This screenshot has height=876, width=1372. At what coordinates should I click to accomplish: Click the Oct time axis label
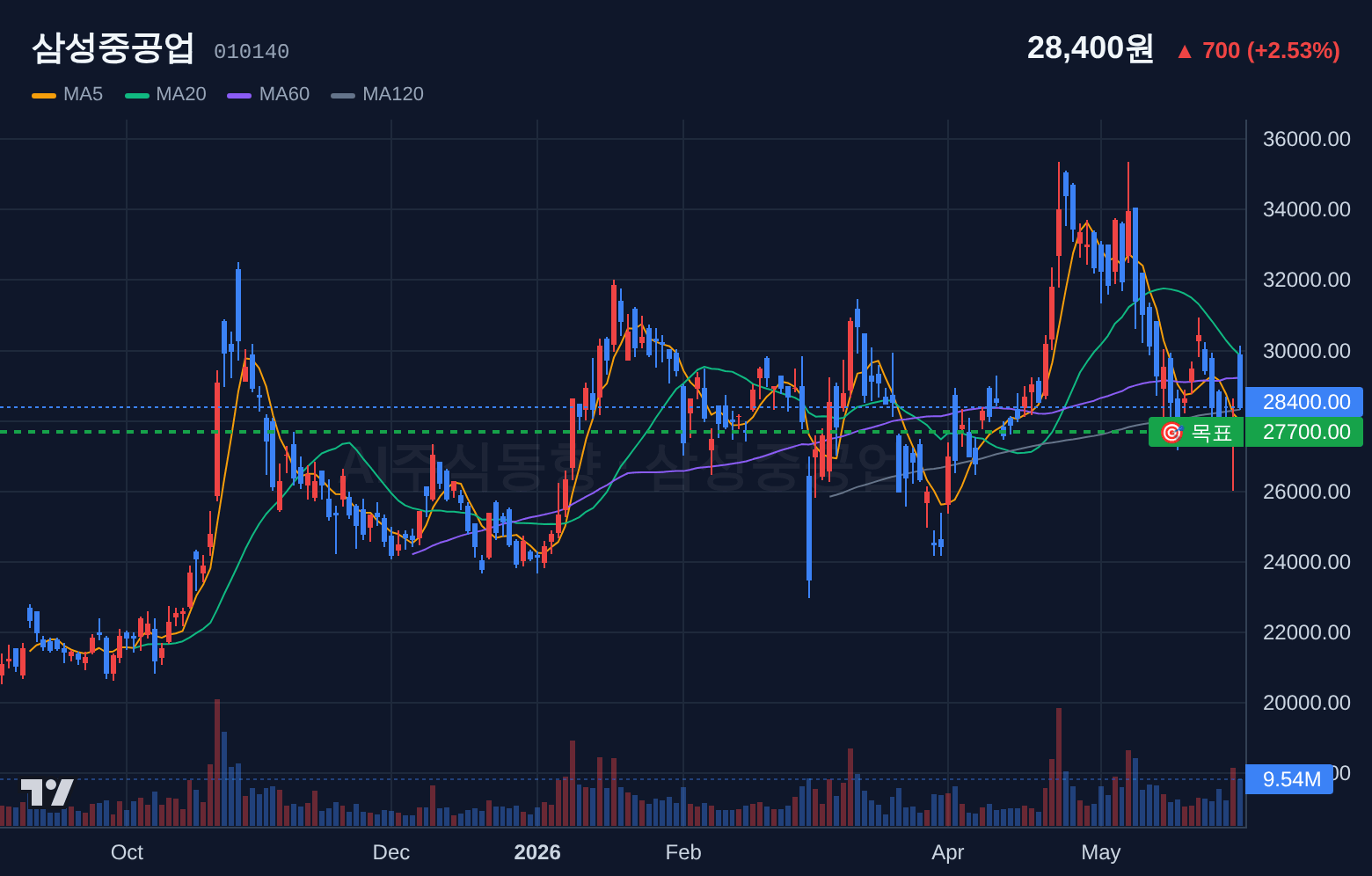(127, 852)
